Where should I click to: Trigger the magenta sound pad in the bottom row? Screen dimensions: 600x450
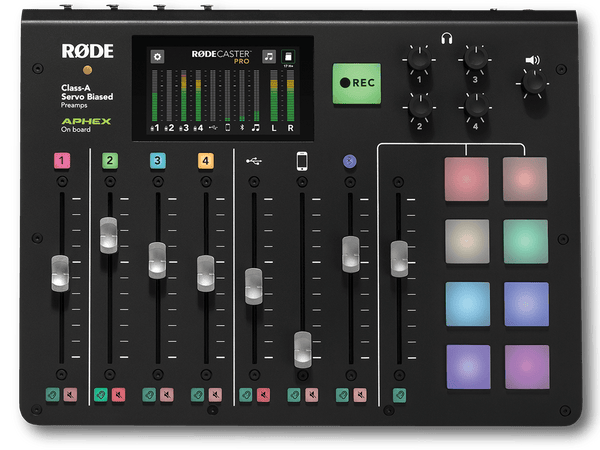(527, 367)
